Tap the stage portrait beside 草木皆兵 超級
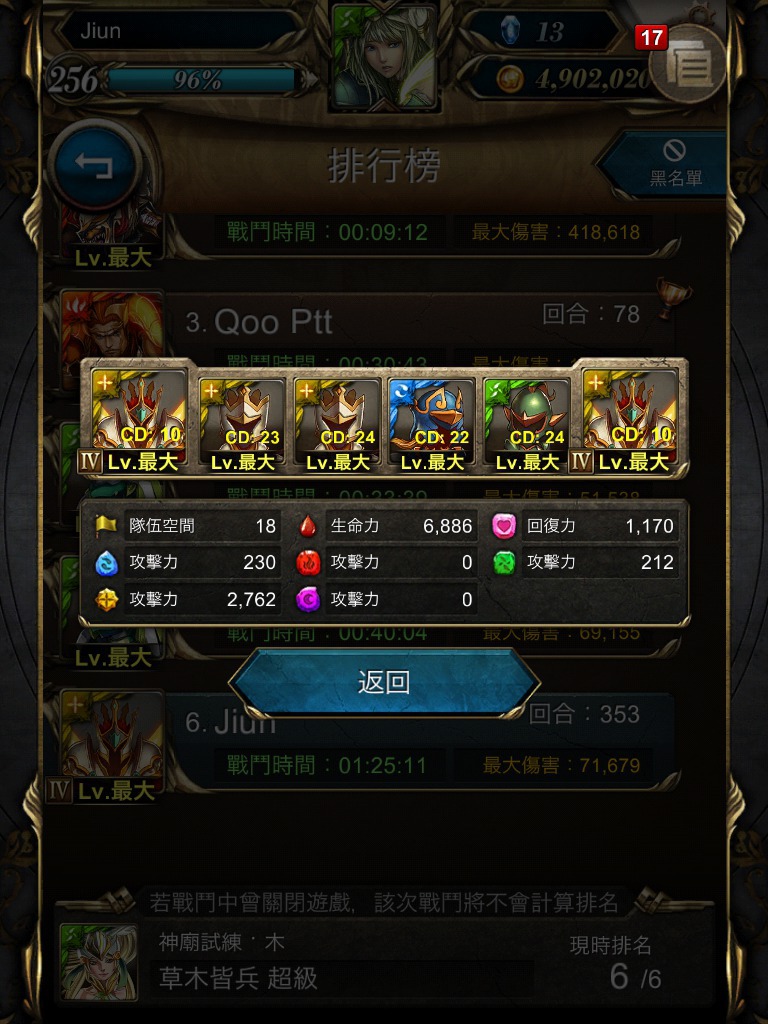 (99, 962)
